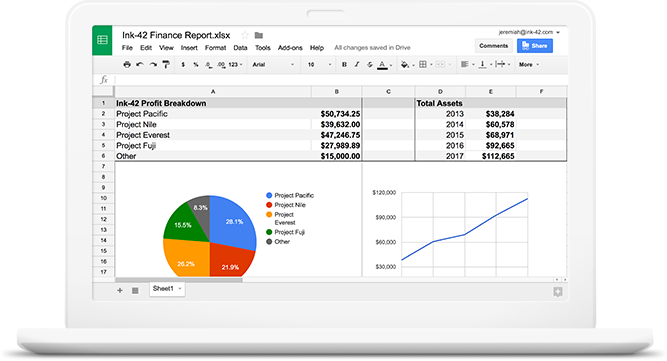Select column A header
Viewport: 667px width, 361px height.
coord(213,91)
